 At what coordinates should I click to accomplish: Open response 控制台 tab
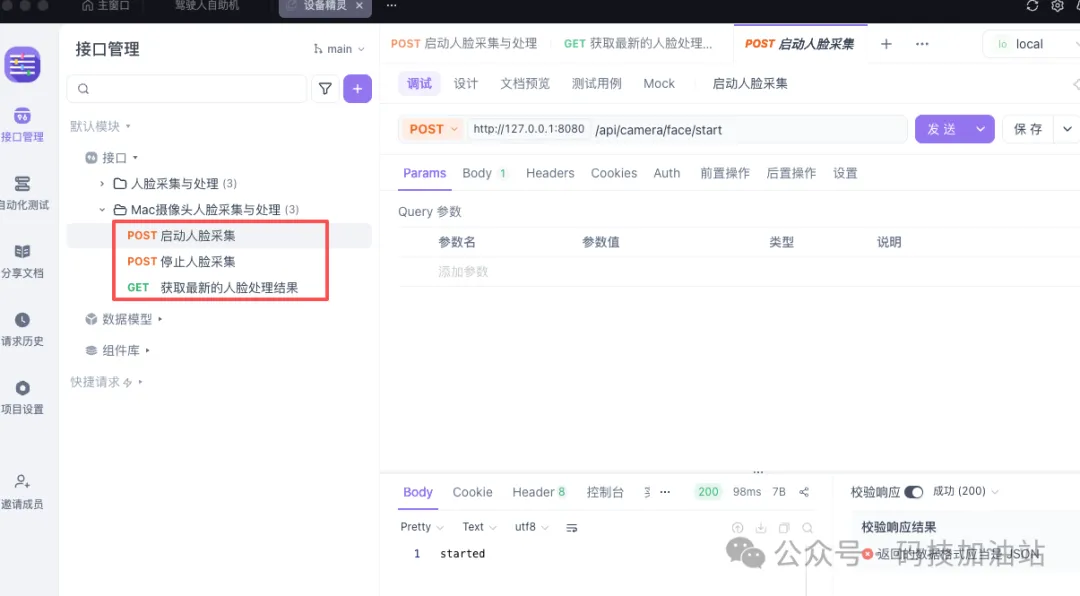point(605,492)
